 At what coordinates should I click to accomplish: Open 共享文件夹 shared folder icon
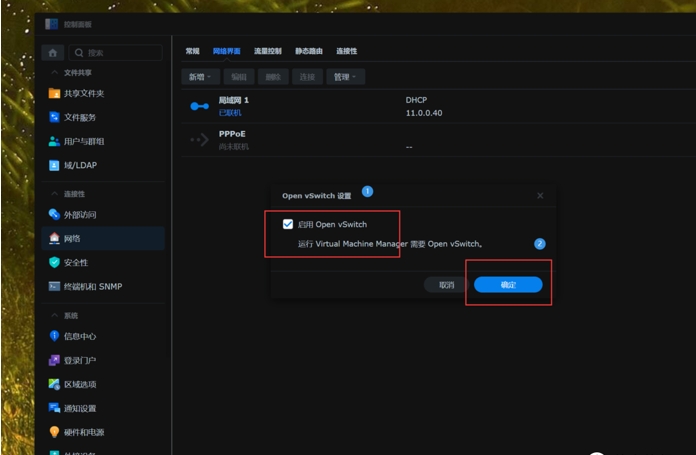pos(54,93)
